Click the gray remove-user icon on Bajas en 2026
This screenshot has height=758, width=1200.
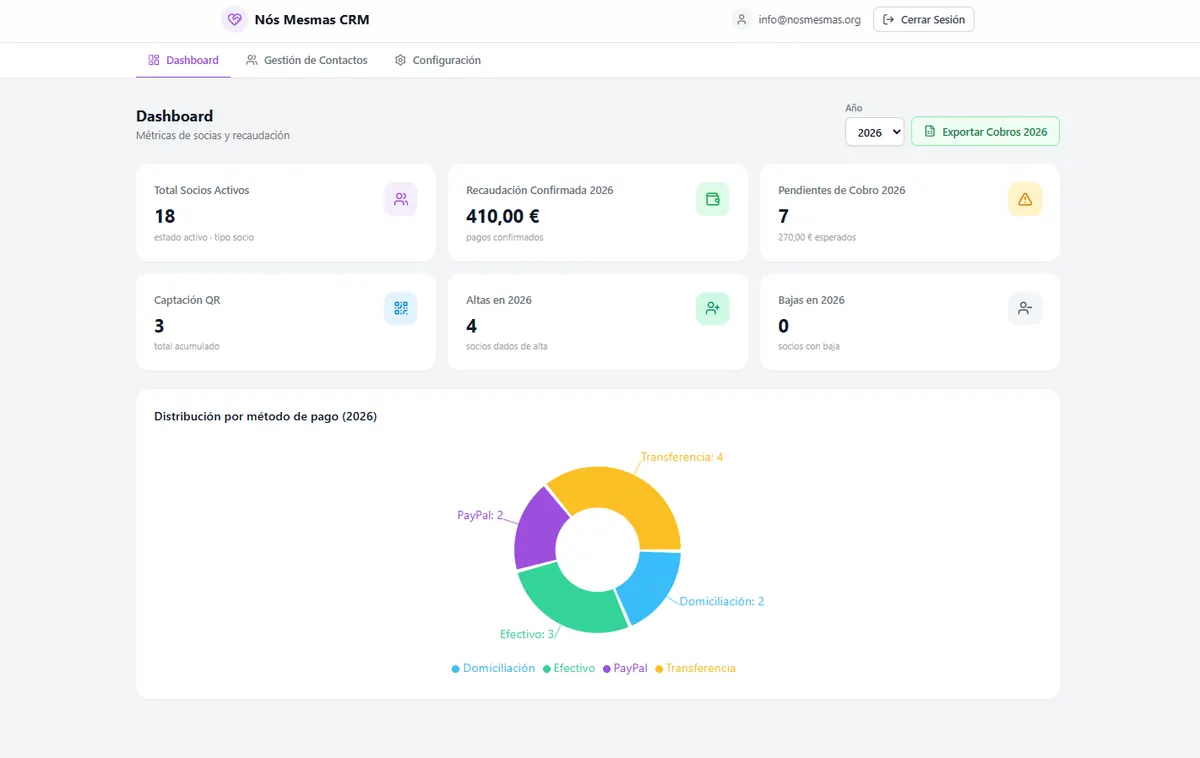pos(1025,308)
